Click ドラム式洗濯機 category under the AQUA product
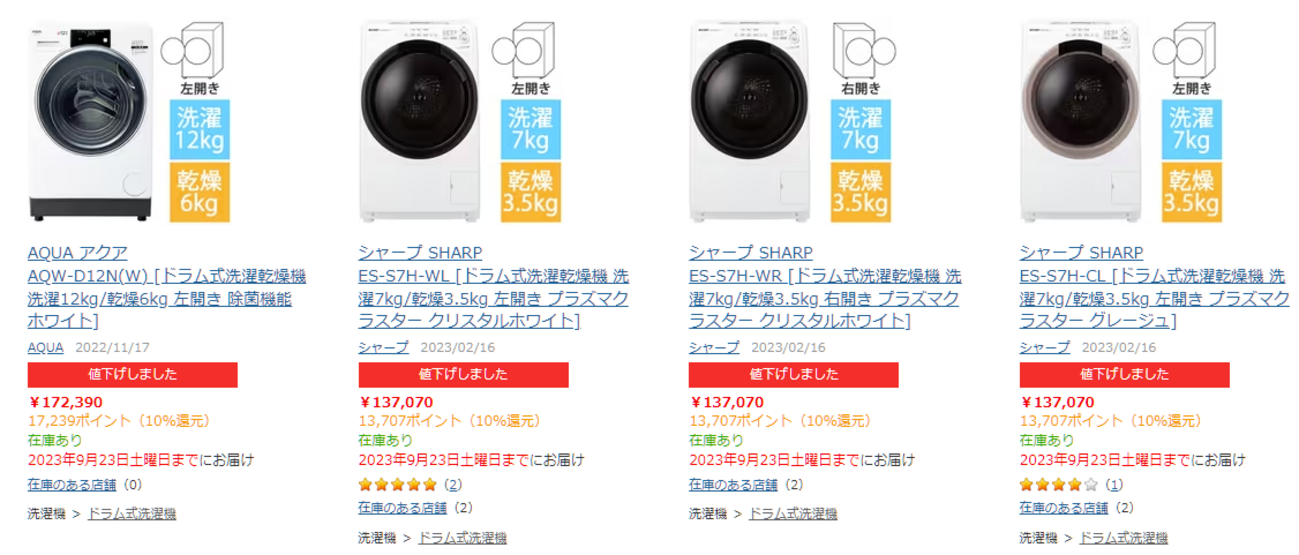The image size is (1299, 555). click(132, 514)
